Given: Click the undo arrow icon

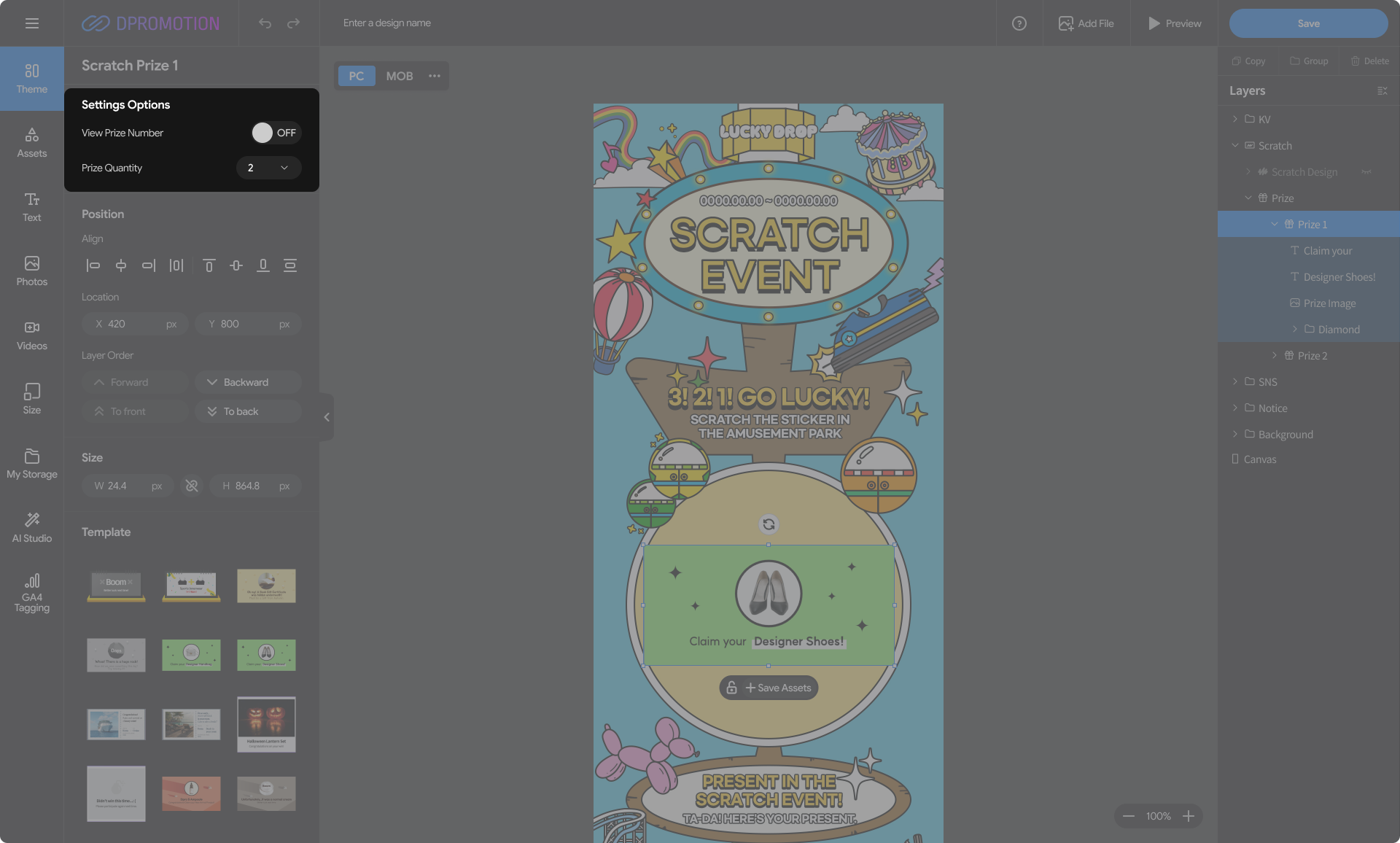Looking at the screenshot, I should click(265, 23).
